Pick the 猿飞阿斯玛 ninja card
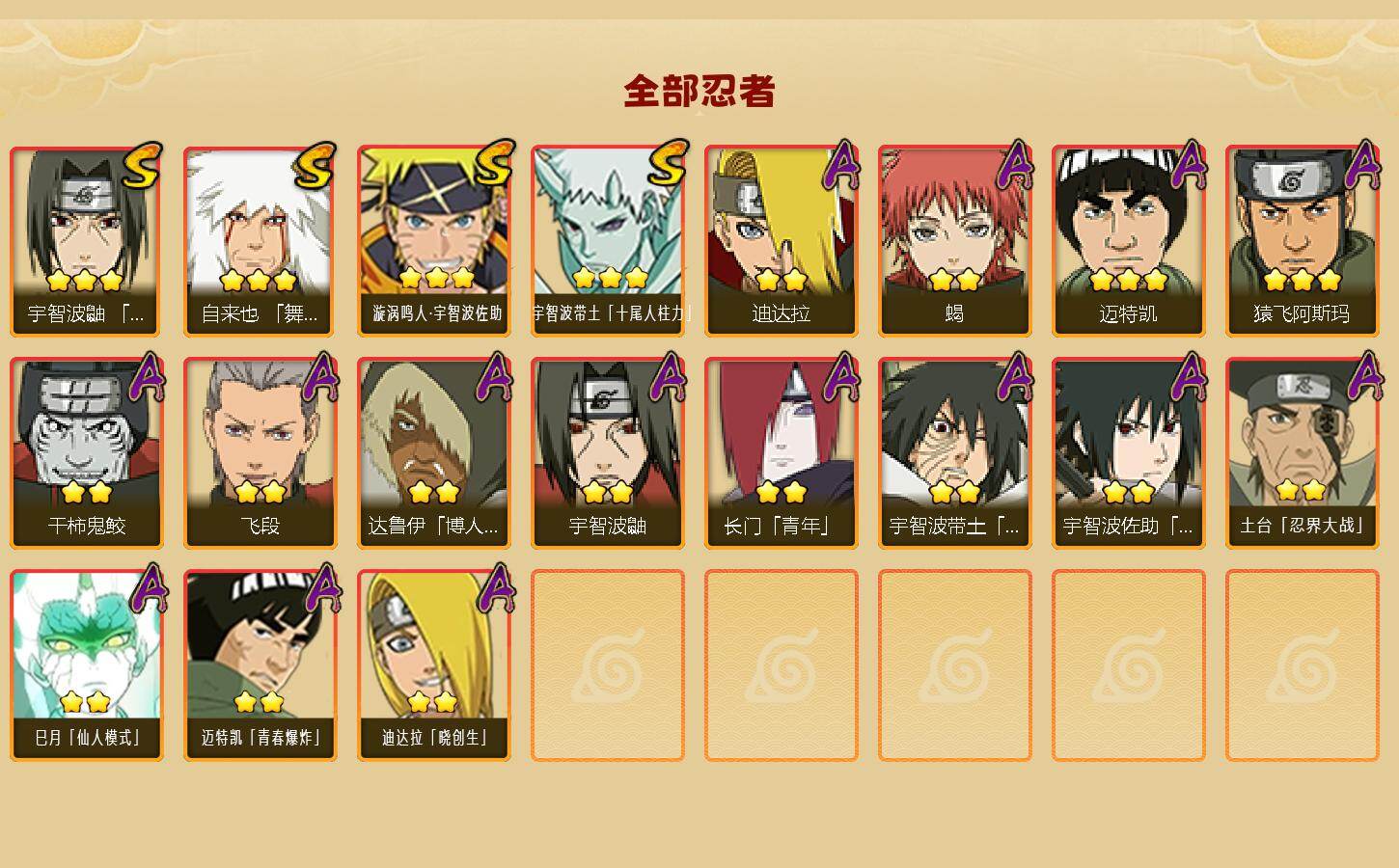Screen dimensions: 1399x868 point(1303,241)
